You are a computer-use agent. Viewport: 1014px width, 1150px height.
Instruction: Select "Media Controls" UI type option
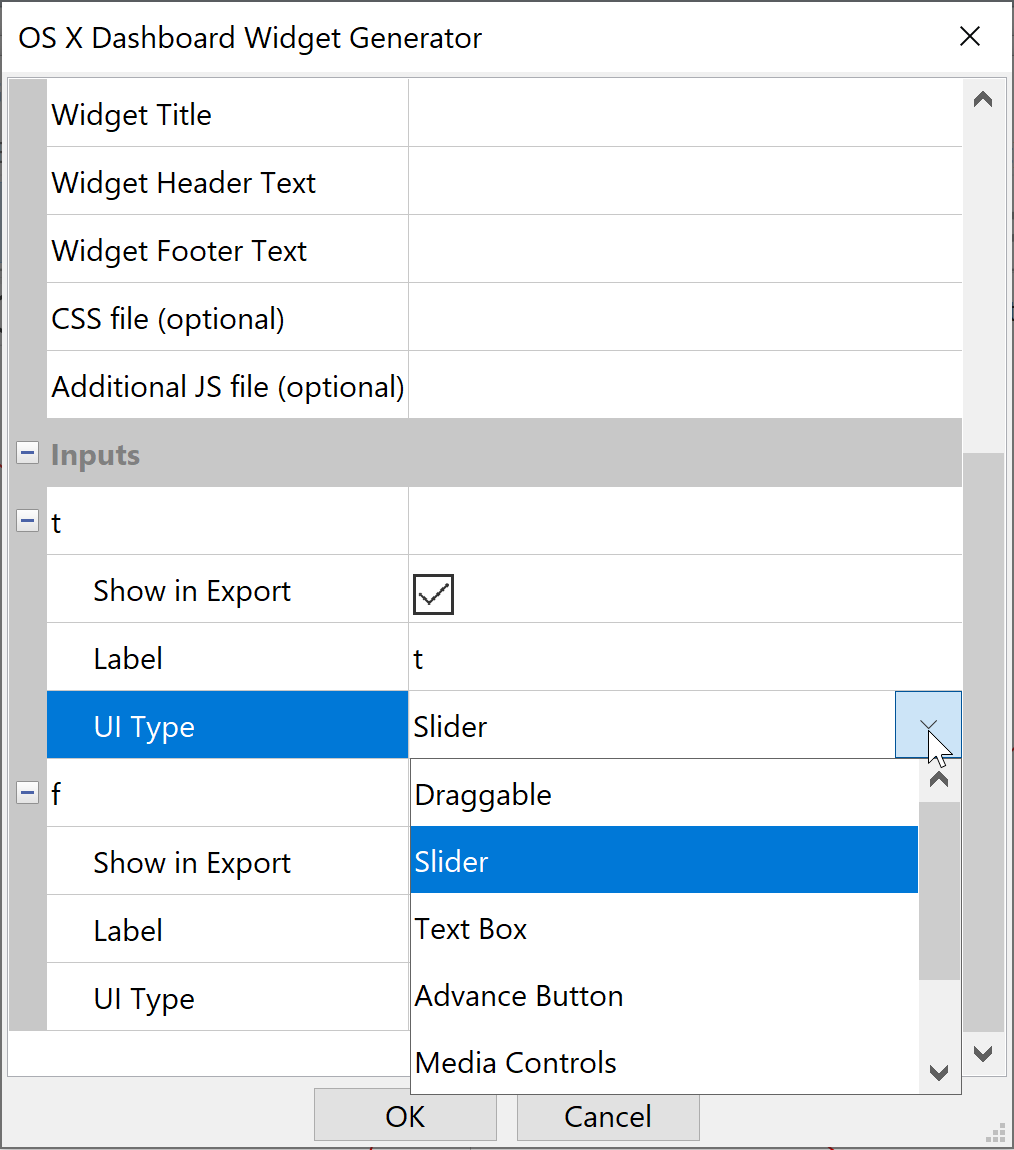515,1062
